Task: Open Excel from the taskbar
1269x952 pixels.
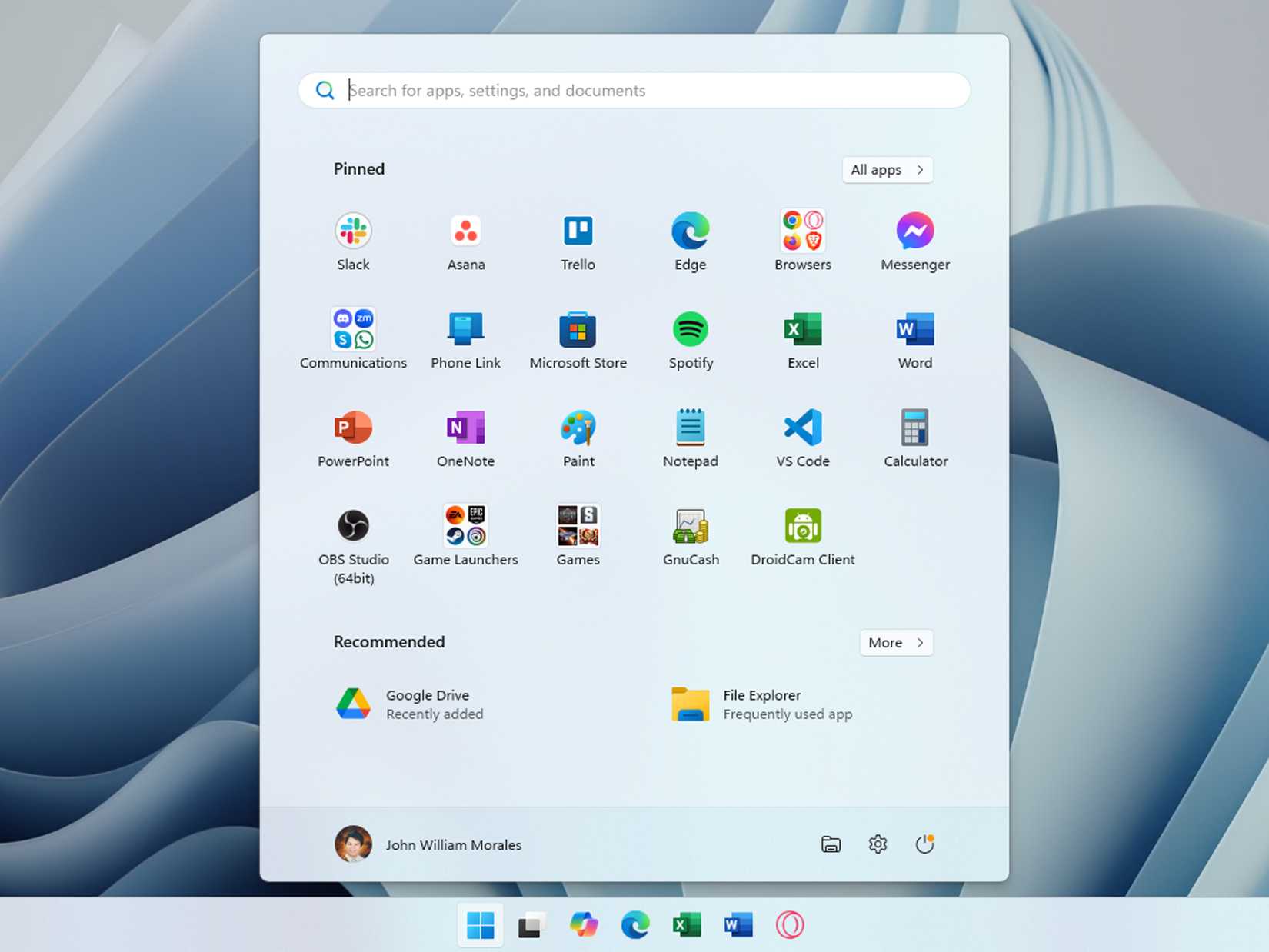Action: point(687,925)
